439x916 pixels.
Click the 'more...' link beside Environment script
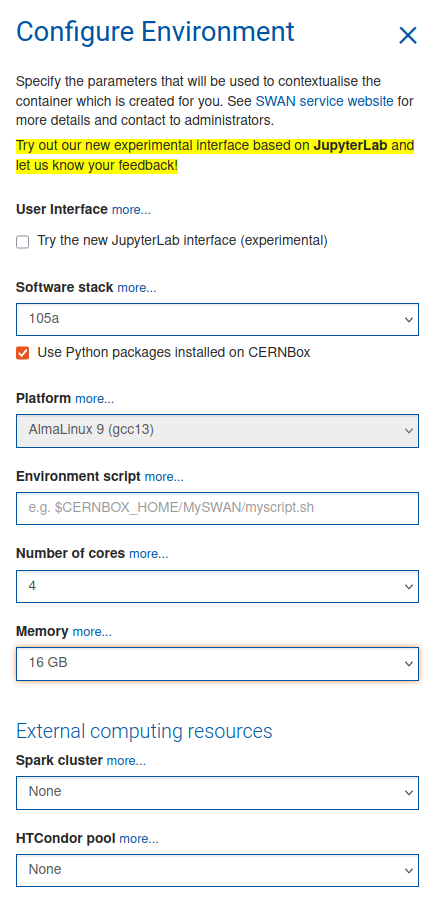(164, 477)
